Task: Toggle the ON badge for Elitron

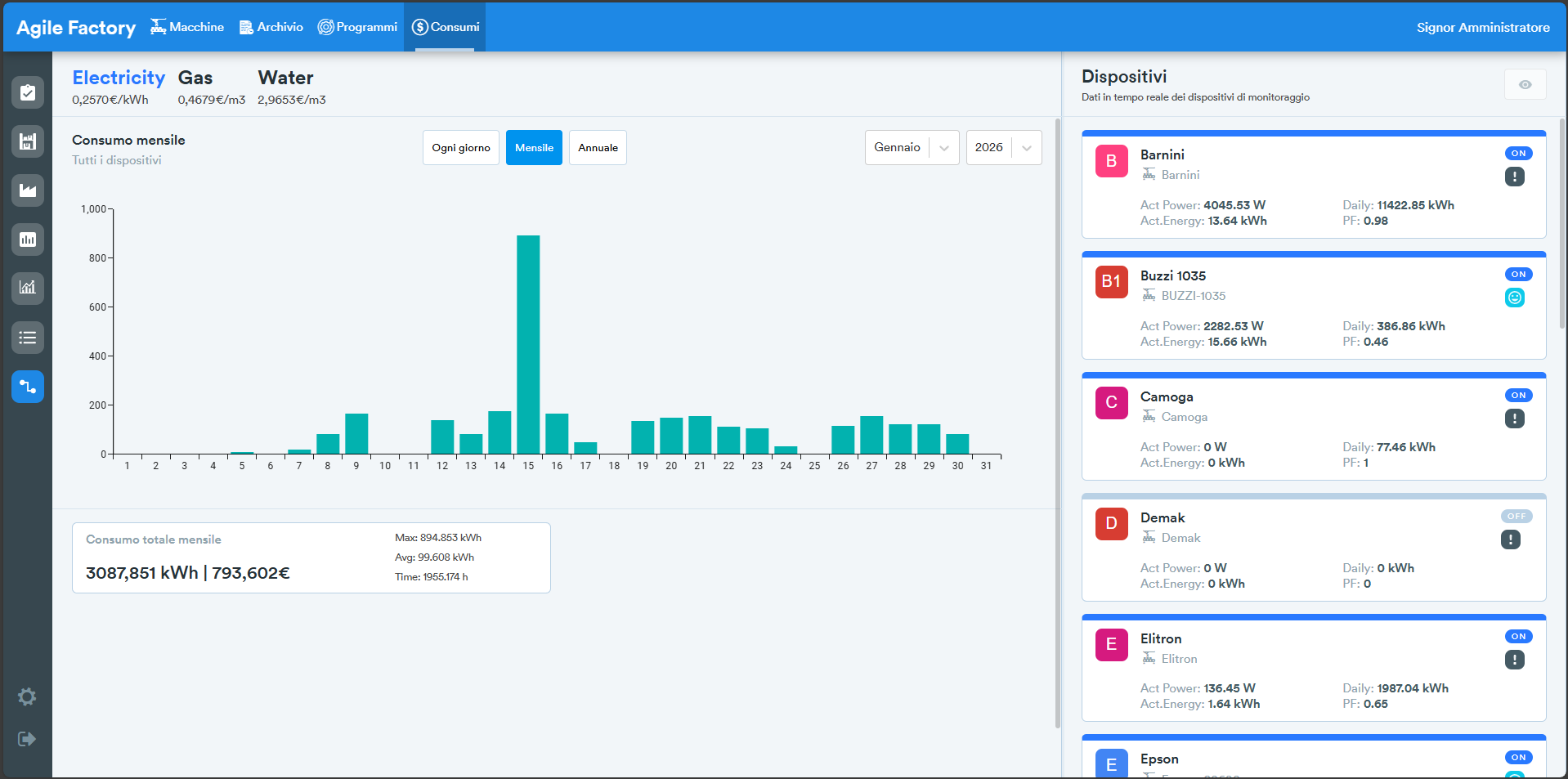Action: tap(1519, 637)
